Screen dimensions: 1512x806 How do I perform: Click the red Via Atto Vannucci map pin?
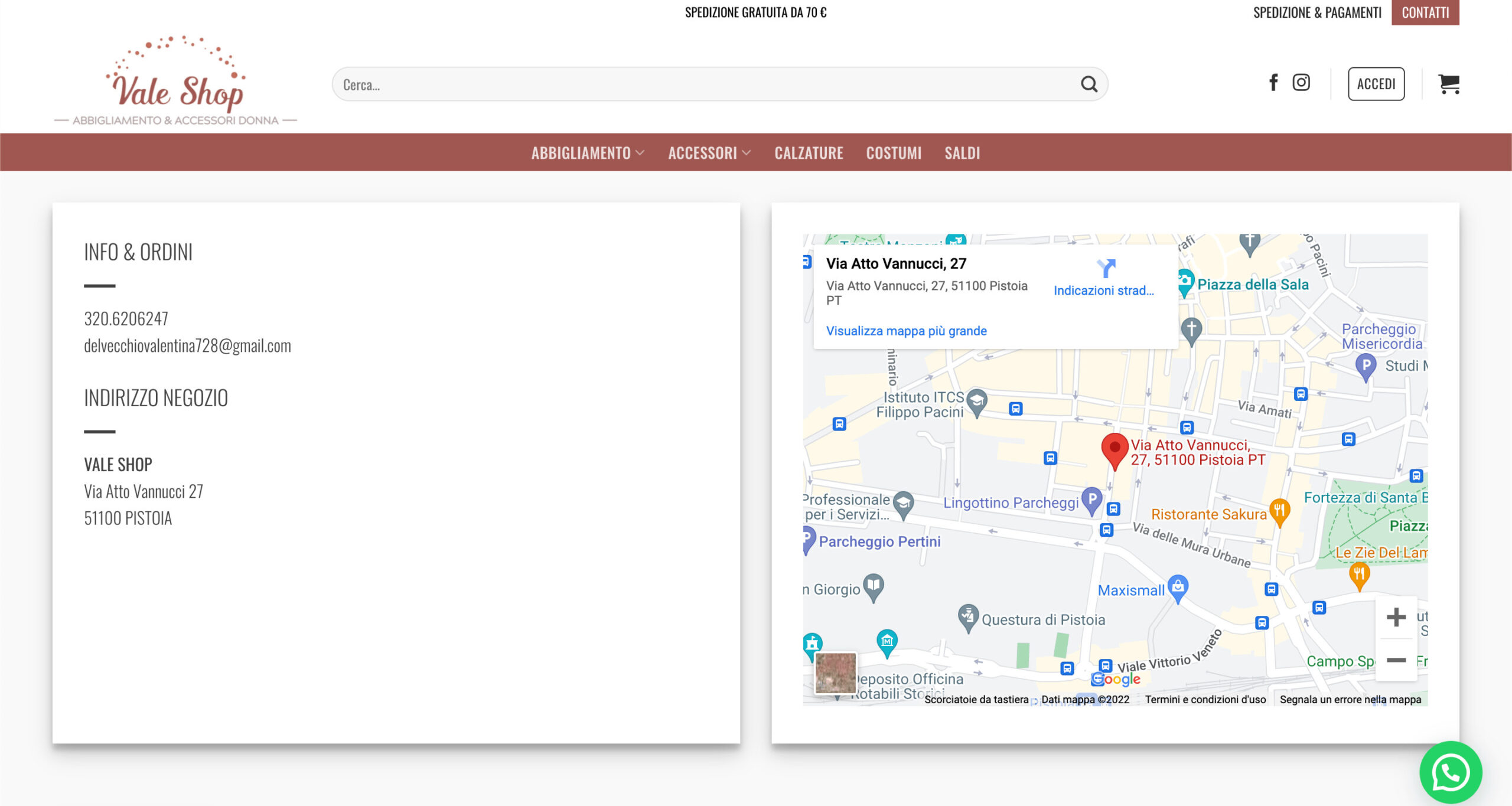pos(1115,451)
